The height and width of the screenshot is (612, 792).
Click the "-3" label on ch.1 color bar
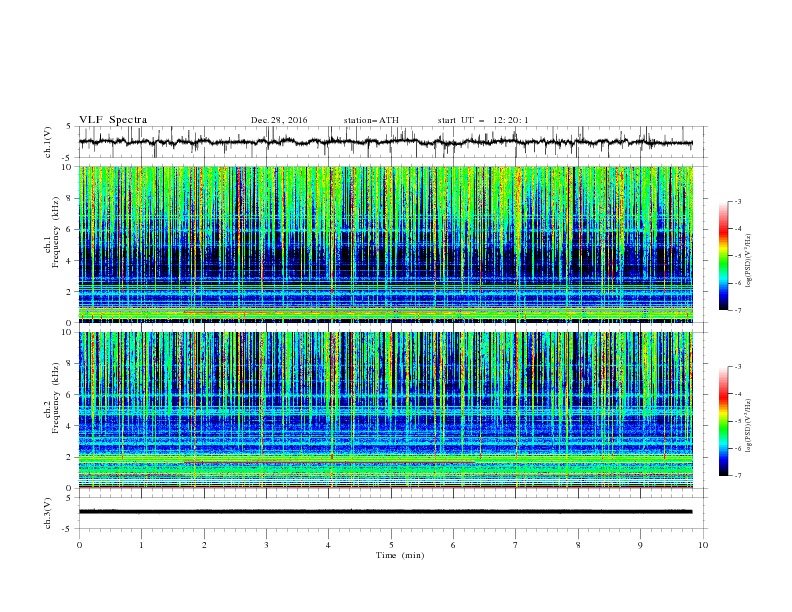tap(738, 201)
